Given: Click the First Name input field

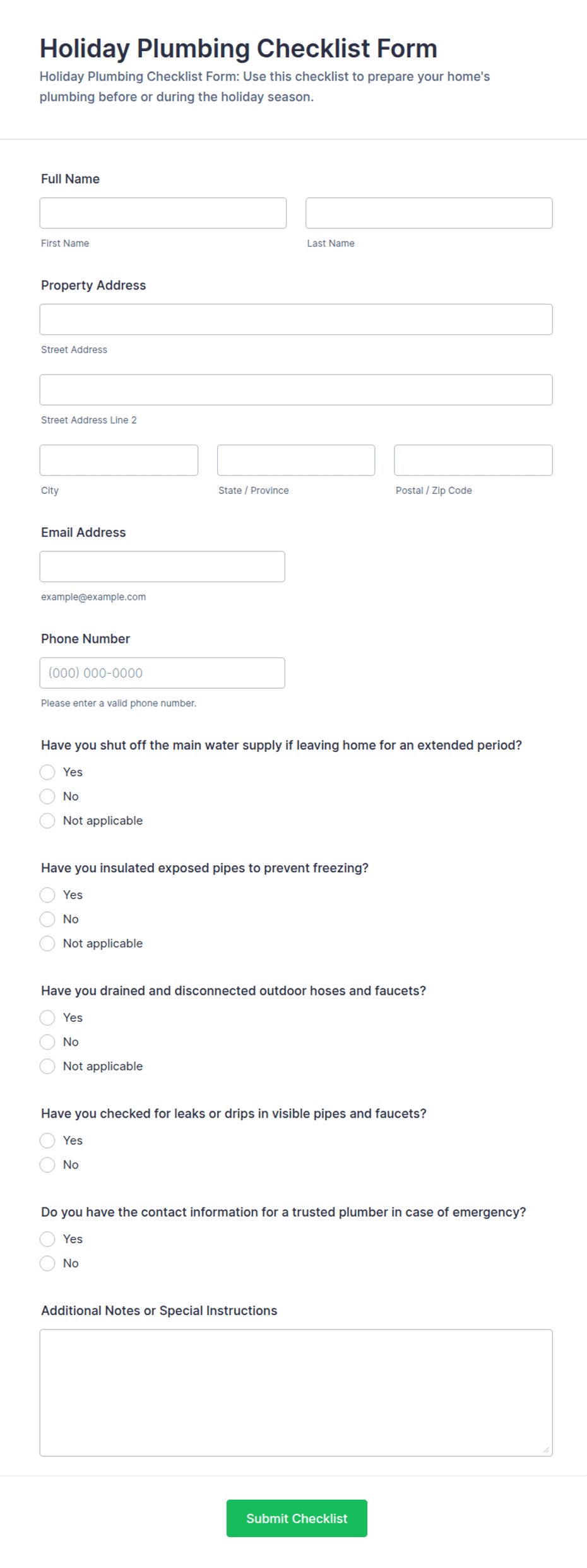Looking at the screenshot, I should (163, 213).
